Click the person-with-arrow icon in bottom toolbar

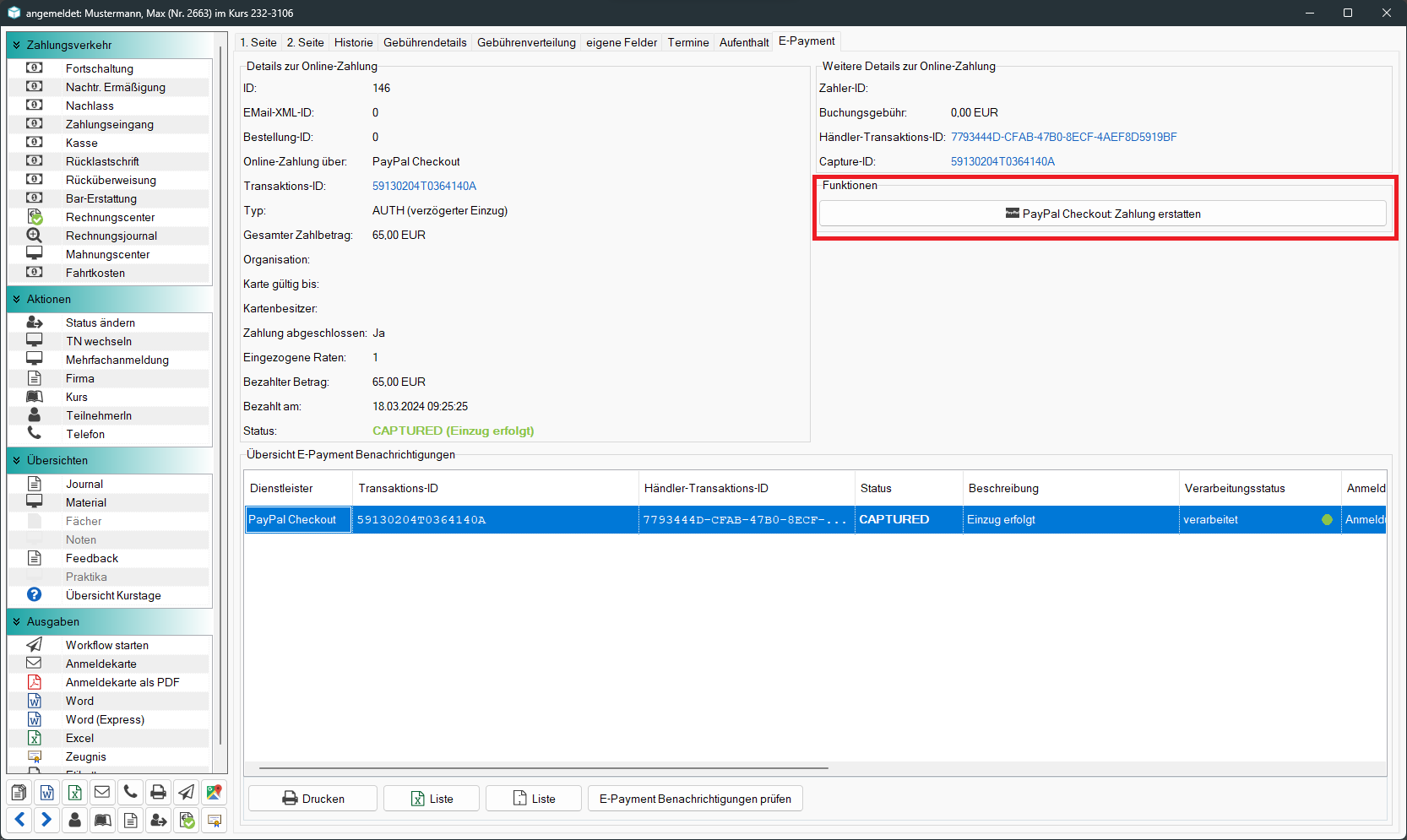click(158, 820)
